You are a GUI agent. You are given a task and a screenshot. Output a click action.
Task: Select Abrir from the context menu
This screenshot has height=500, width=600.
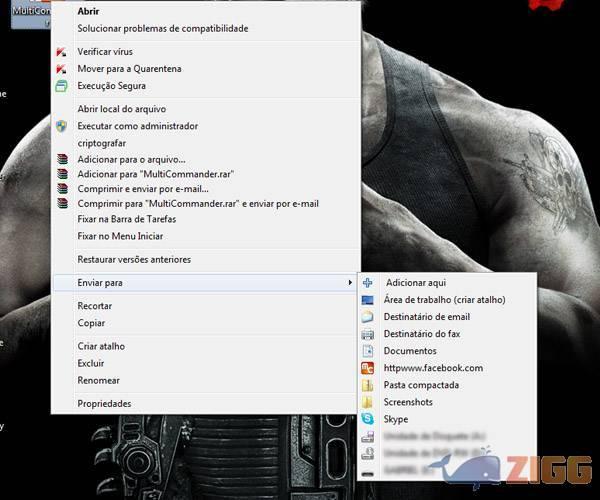click(88, 11)
